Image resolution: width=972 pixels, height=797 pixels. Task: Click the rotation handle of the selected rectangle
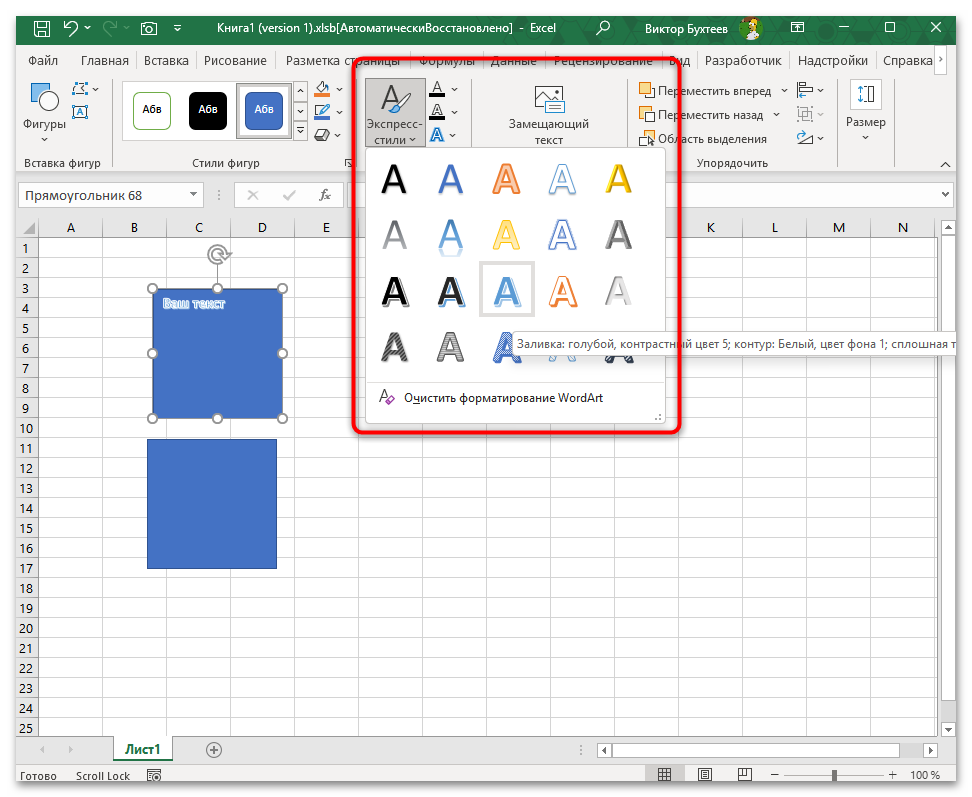pos(218,254)
